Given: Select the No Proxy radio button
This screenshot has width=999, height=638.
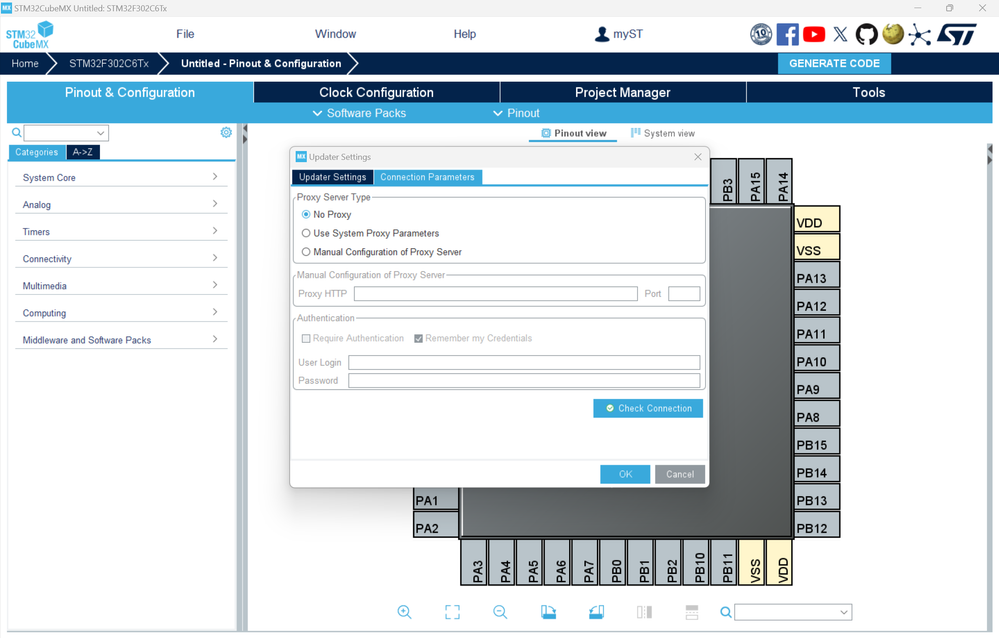Looking at the screenshot, I should click(x=306, y=215).
